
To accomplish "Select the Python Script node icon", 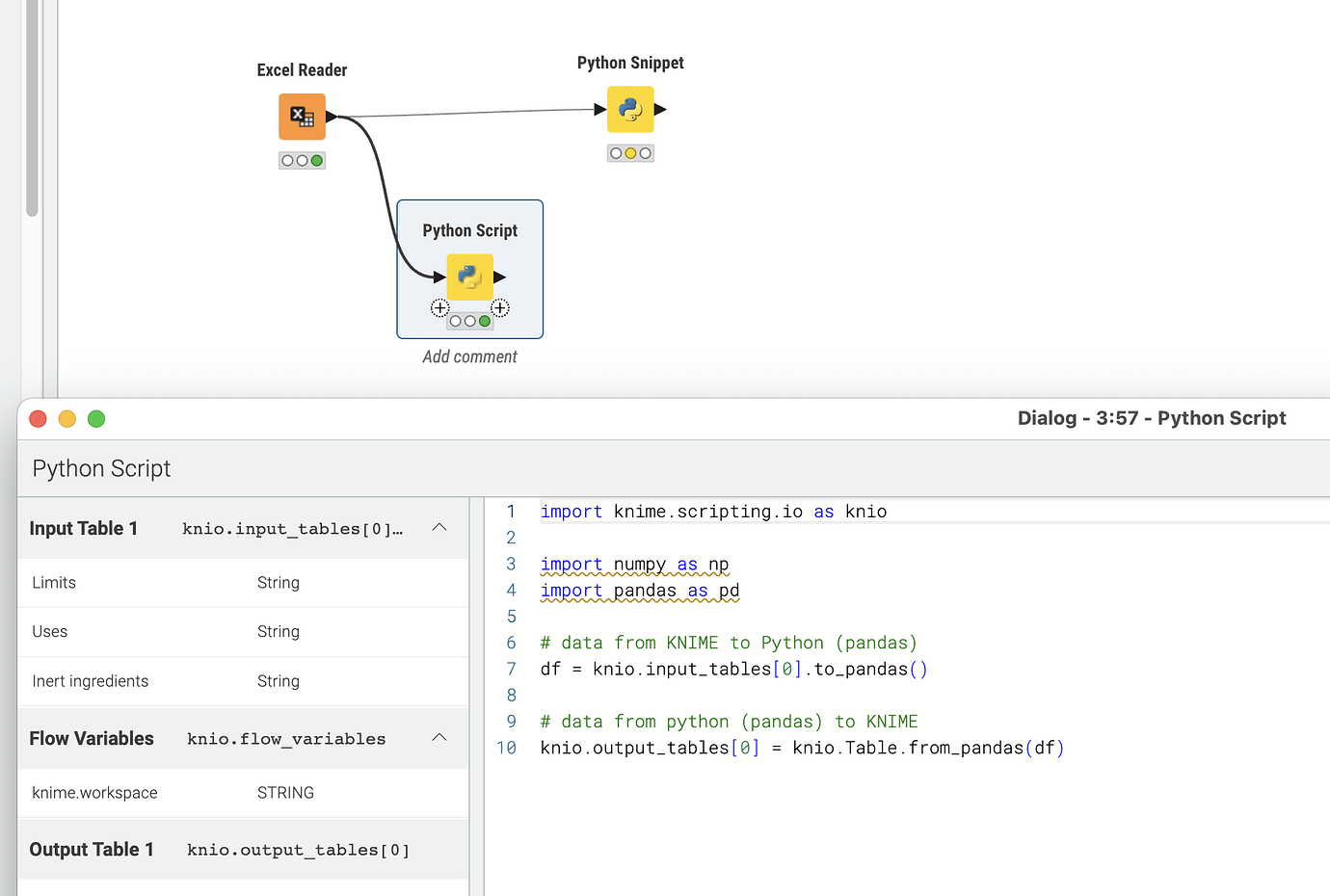I will click(469, 277).
